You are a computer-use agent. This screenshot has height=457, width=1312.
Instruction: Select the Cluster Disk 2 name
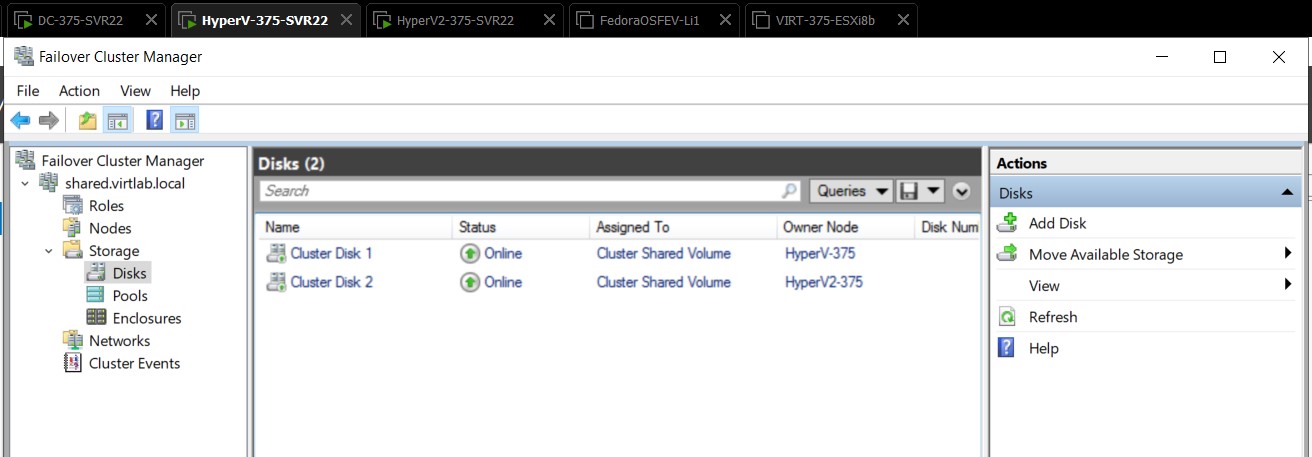pyautogui.click(x=331, y=282)
